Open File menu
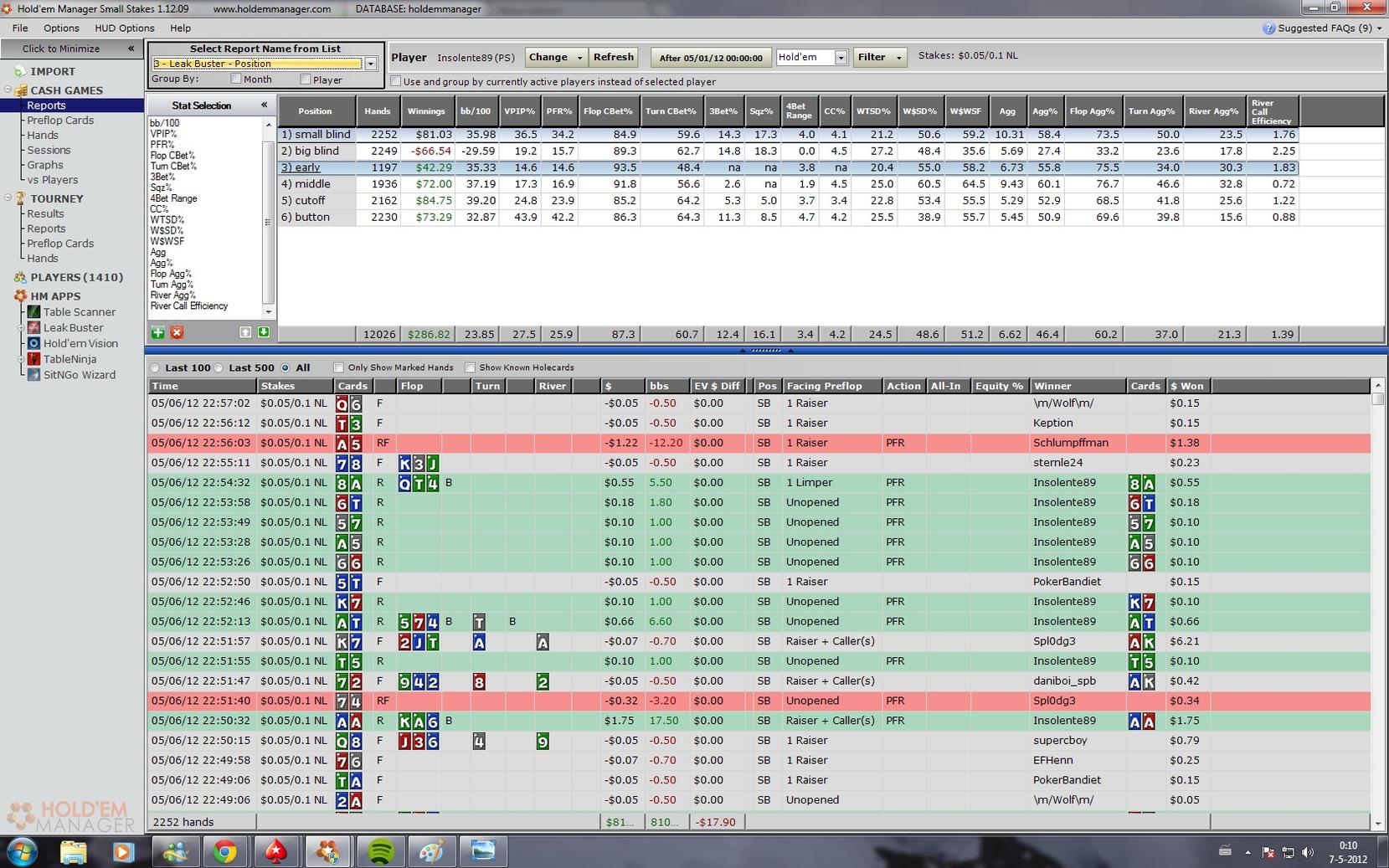This screenshot has height=868, width=1389. coord(20,28)
